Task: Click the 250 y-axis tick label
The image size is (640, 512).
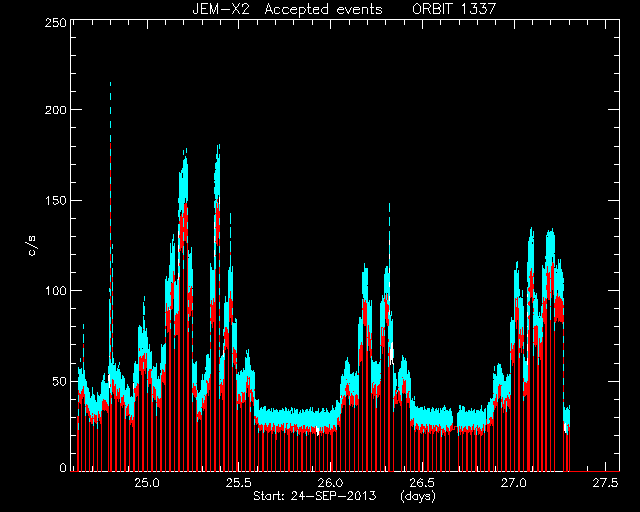Action: 56,23
